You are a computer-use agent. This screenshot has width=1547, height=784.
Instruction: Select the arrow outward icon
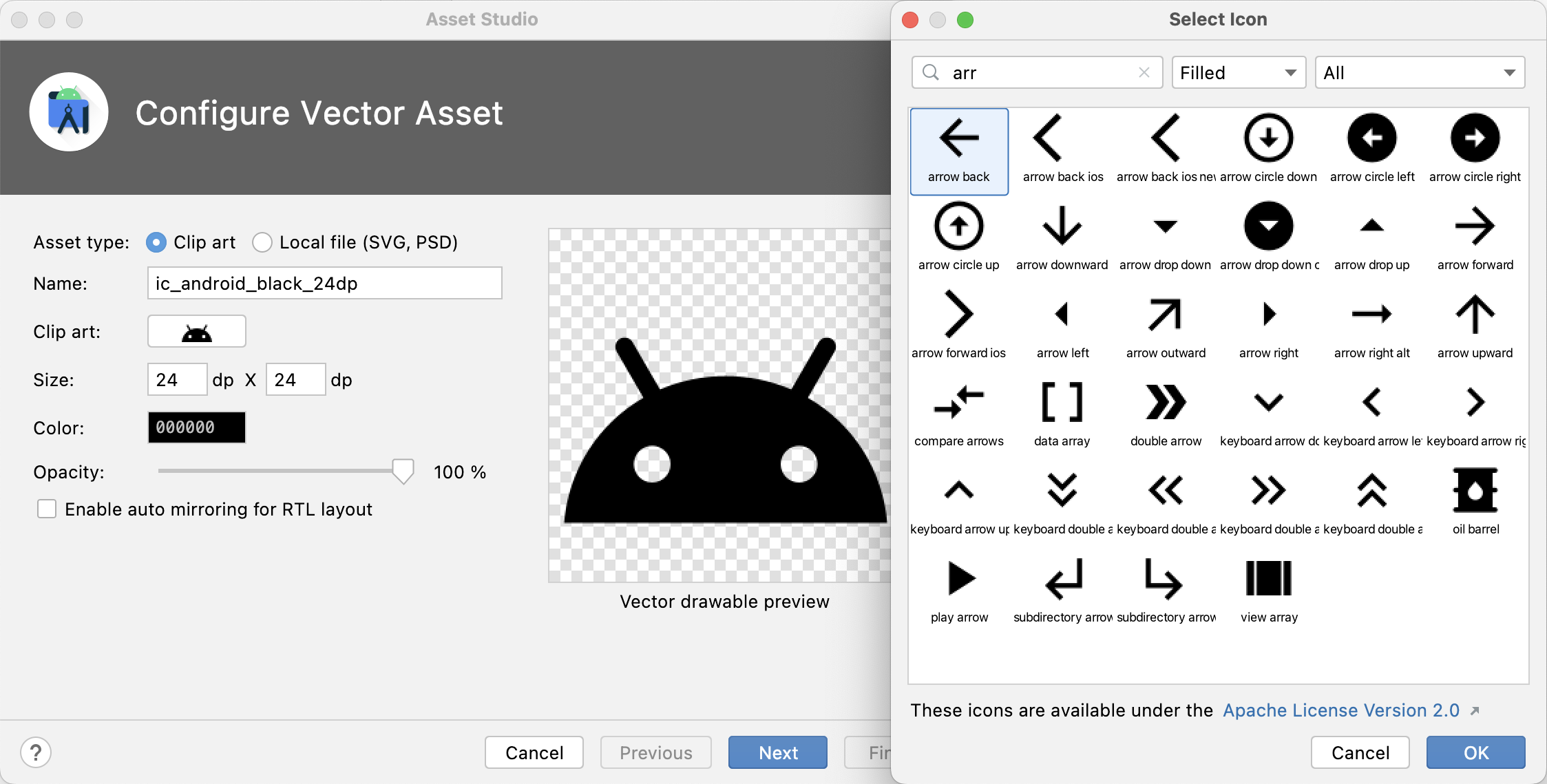(x=1166, y=328)
